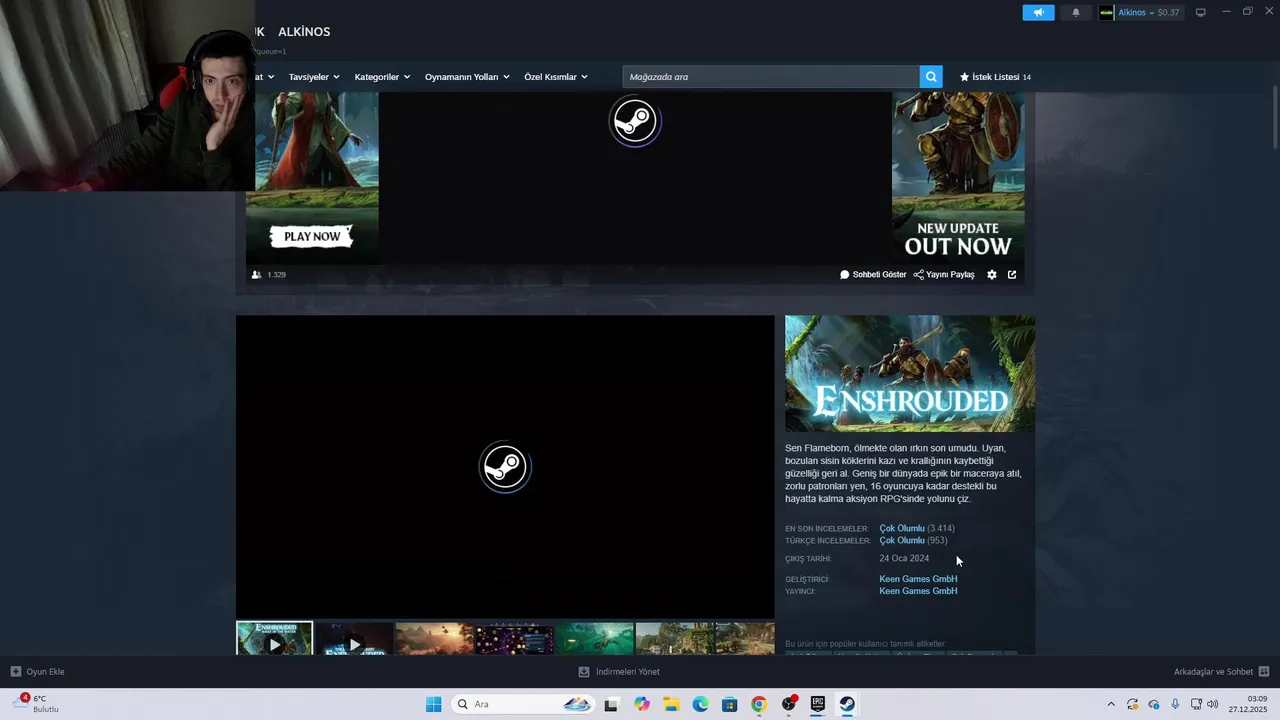Image resolution: width=1280 pixels, height=720 pixels.
Task: Click the network tray icon
Action: [x=1196, y=704]
